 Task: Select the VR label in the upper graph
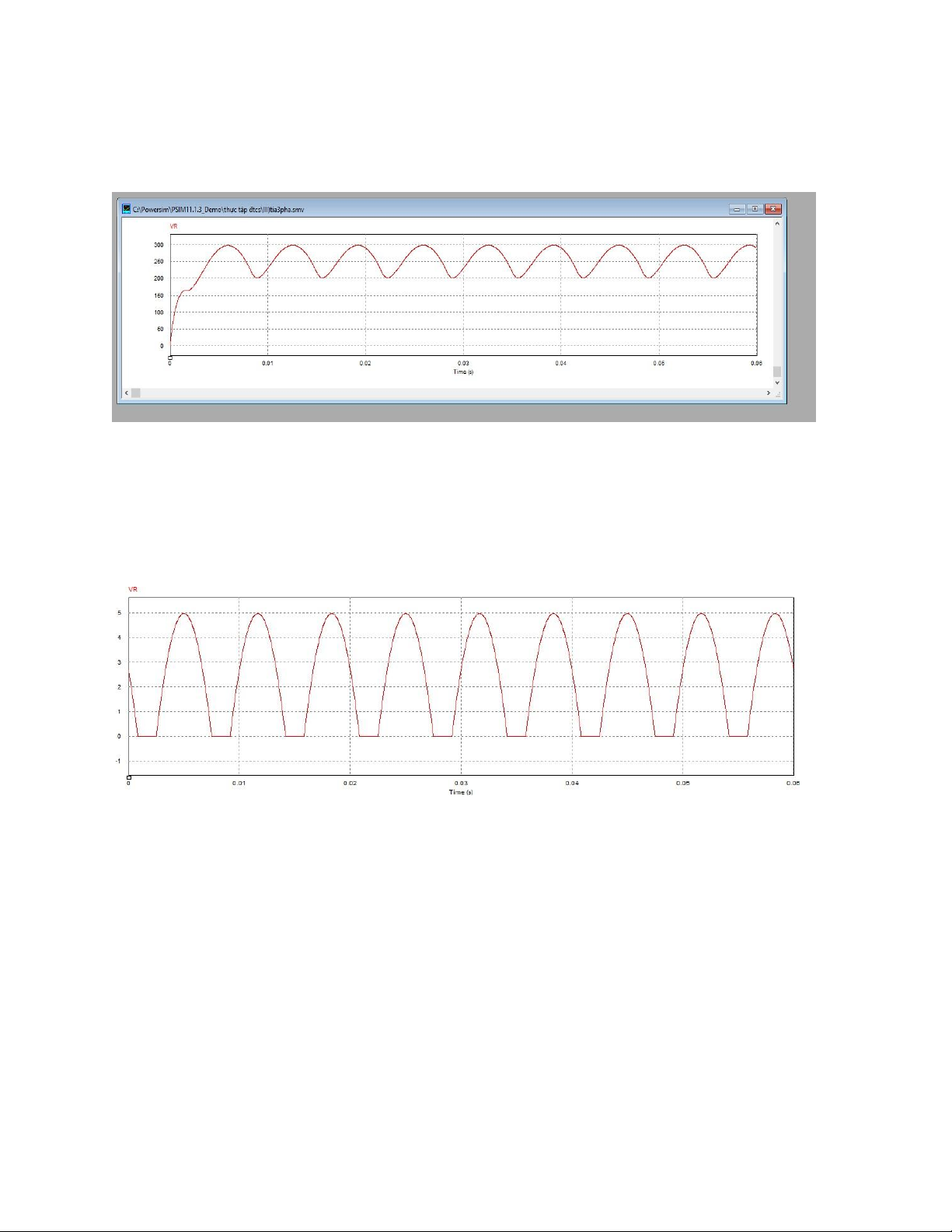(x=174, y=226)
